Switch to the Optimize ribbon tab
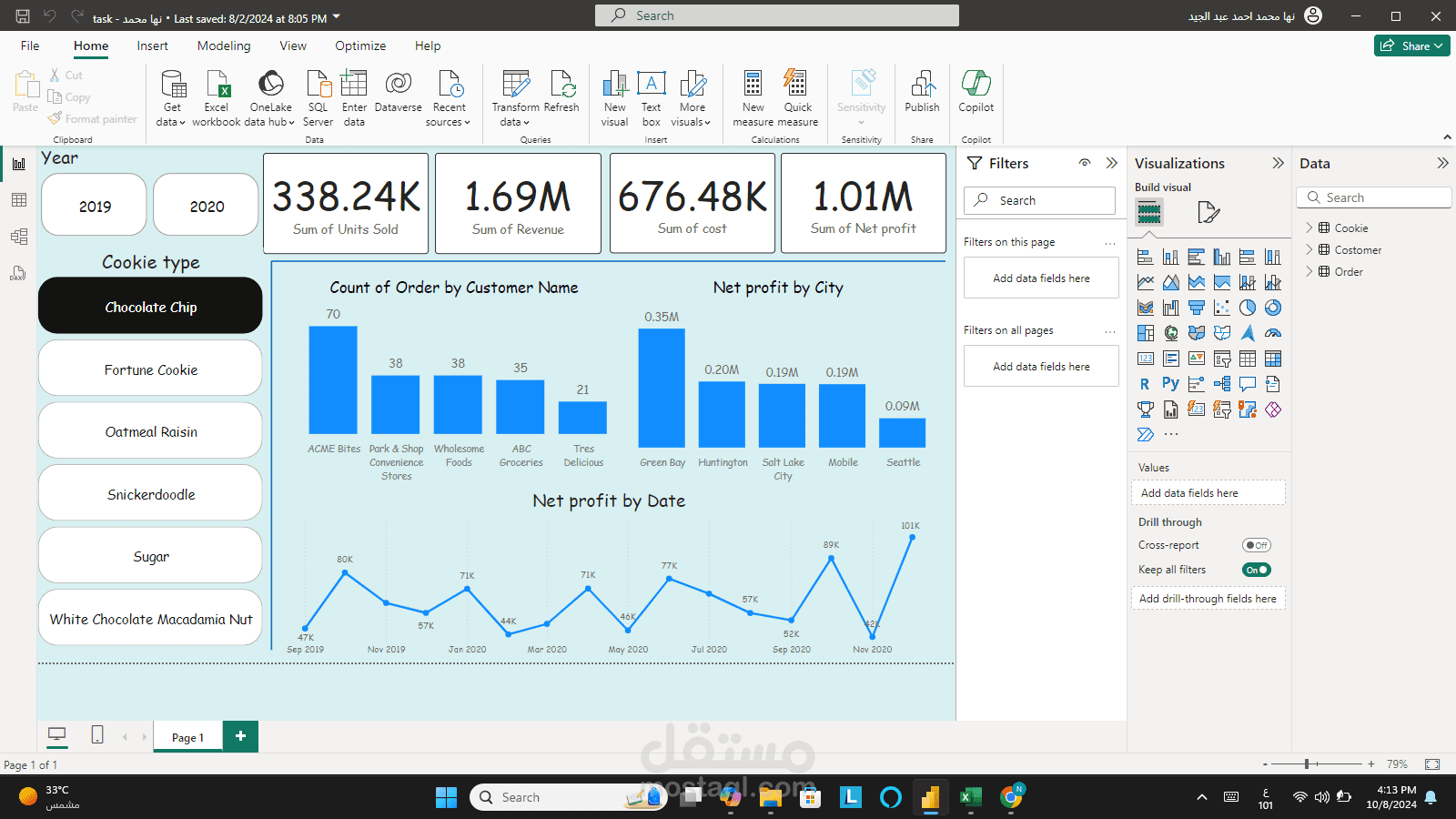 click(360, 45)
